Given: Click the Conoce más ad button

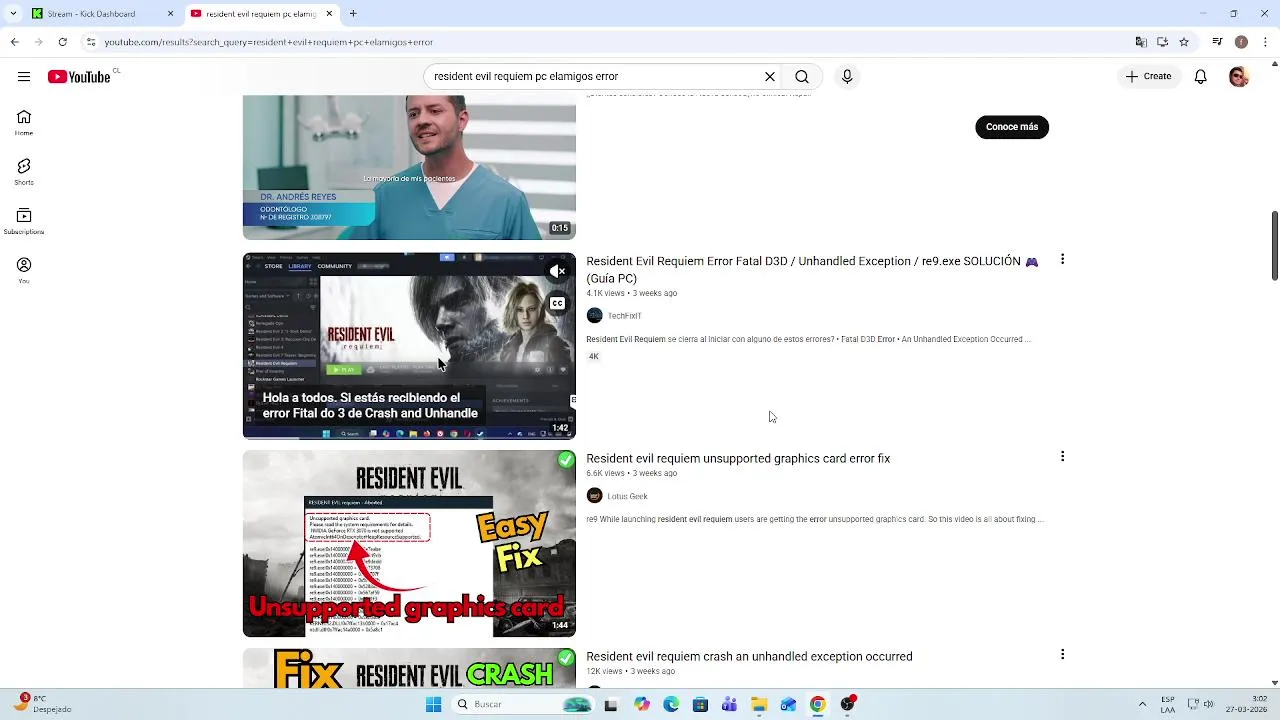Looking at the screenshot, I should pos(1012,127).
